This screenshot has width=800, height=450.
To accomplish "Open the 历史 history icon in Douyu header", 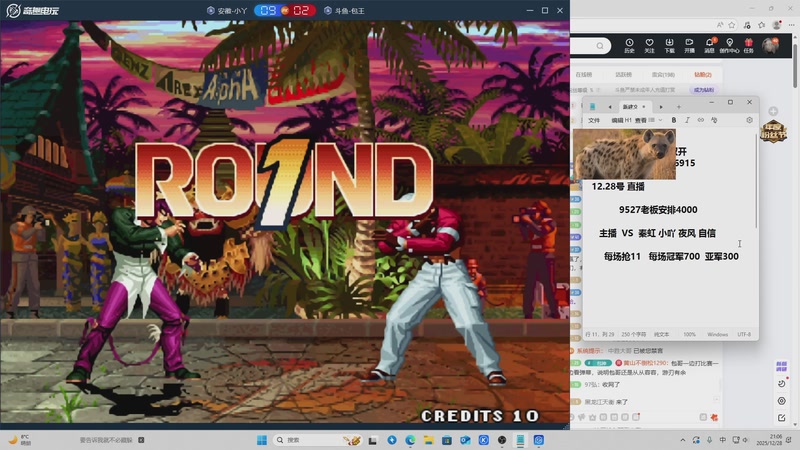I will point(629,45).
